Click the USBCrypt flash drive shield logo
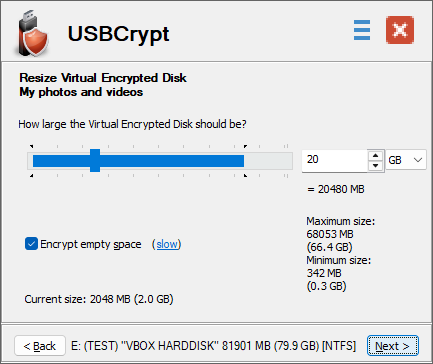Viewport: 433px width, 364px height. (x=33, y=33)
